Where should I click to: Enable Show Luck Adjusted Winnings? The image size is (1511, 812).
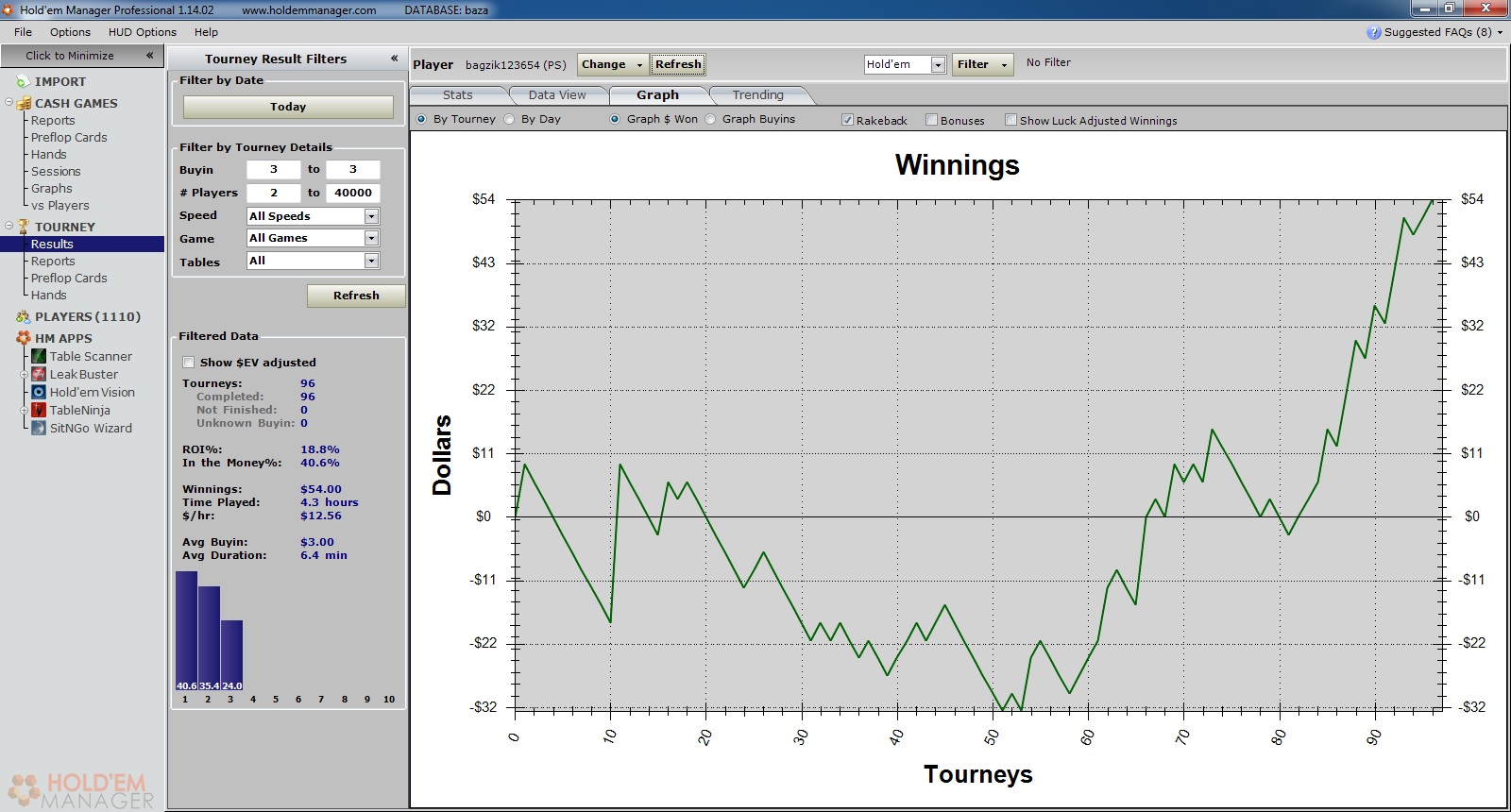pyautogui.click(x=1010, y=120)
